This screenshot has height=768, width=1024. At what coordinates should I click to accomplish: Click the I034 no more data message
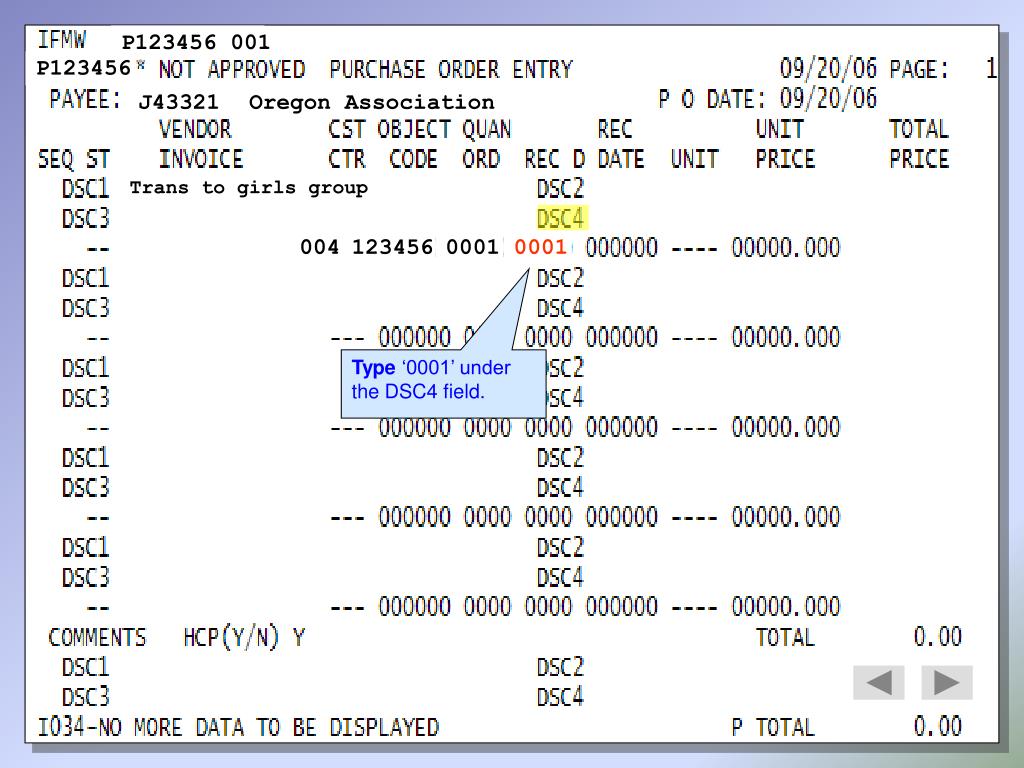[238, 727]
